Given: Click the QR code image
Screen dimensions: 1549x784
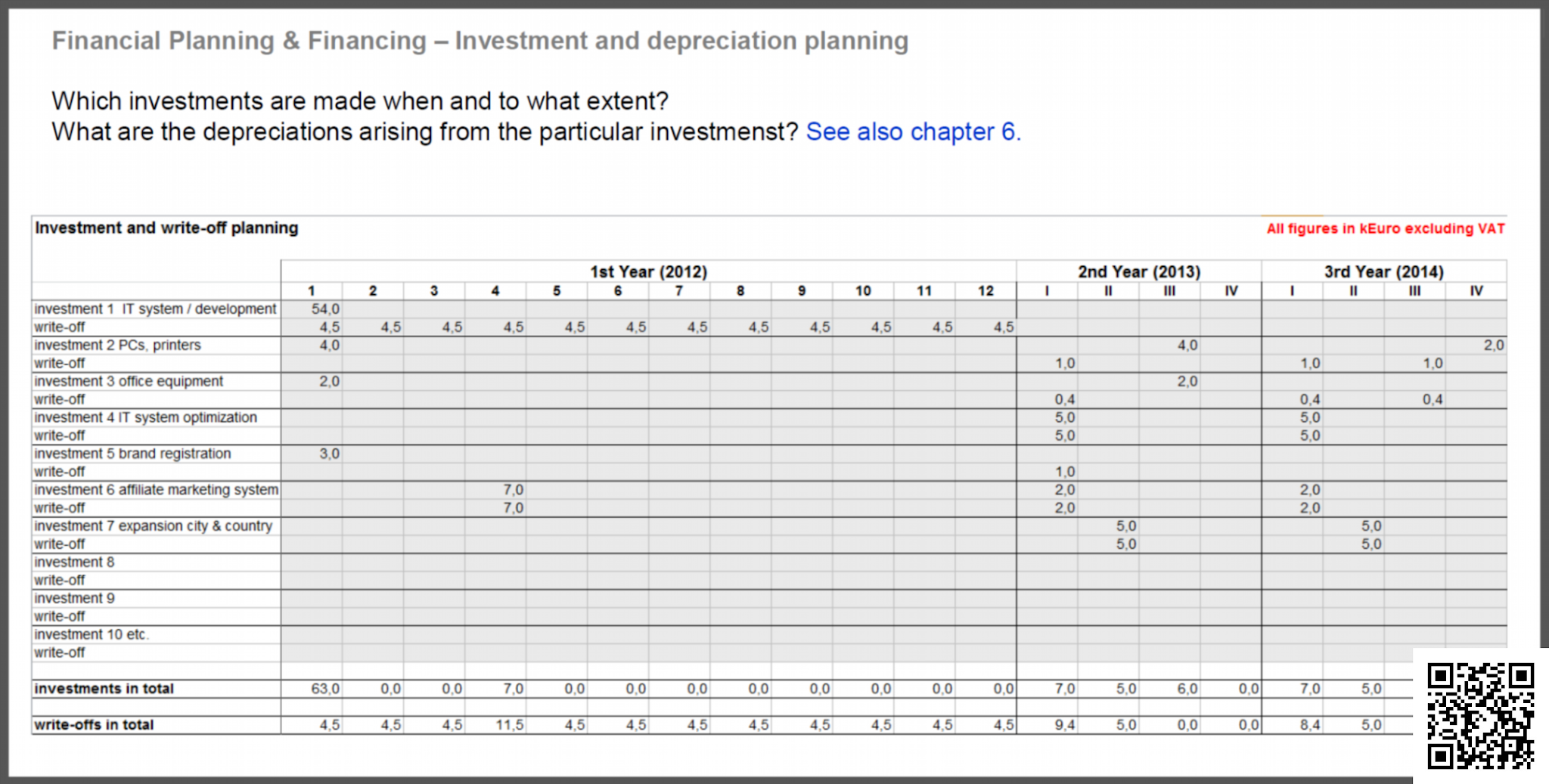Looking at the screenshot, I should click(1480, 715).
